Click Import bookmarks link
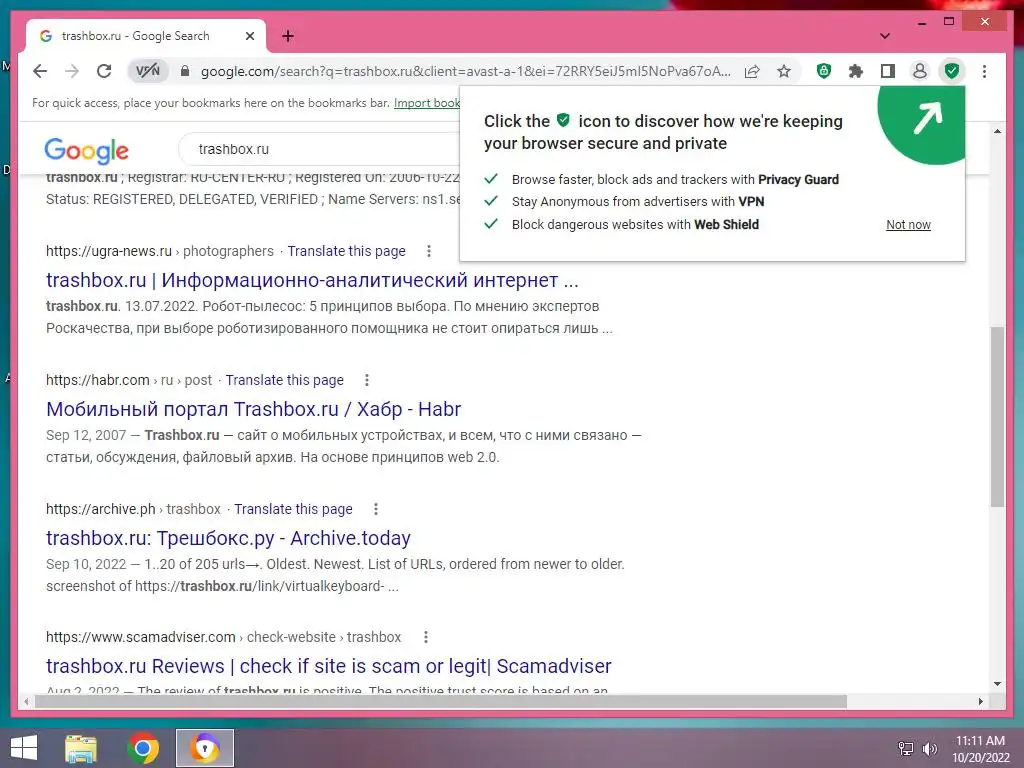This screenshot has width=1024, height=768. [x=426, y=103]
